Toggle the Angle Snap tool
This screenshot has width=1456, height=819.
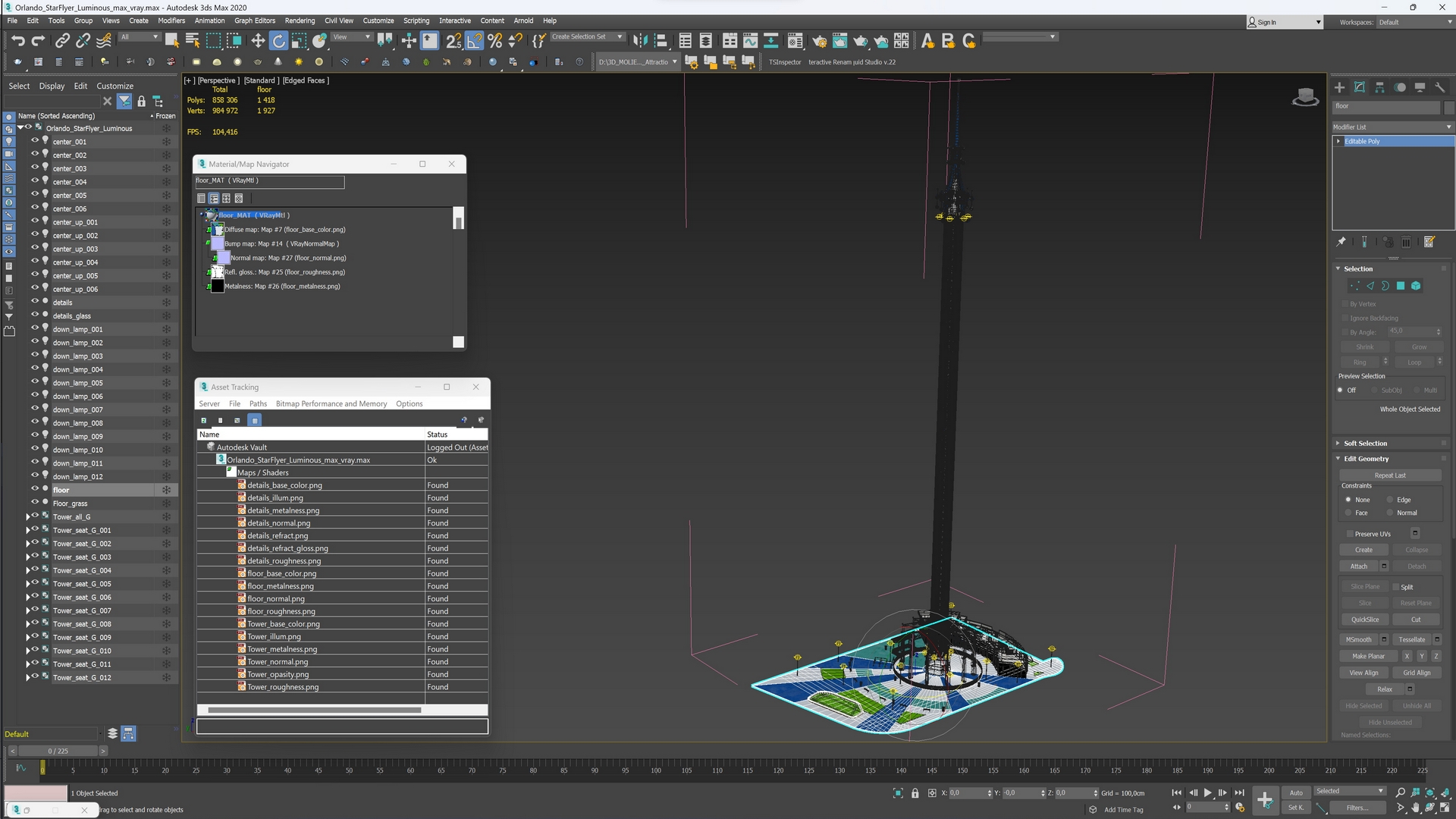(474, 41)
